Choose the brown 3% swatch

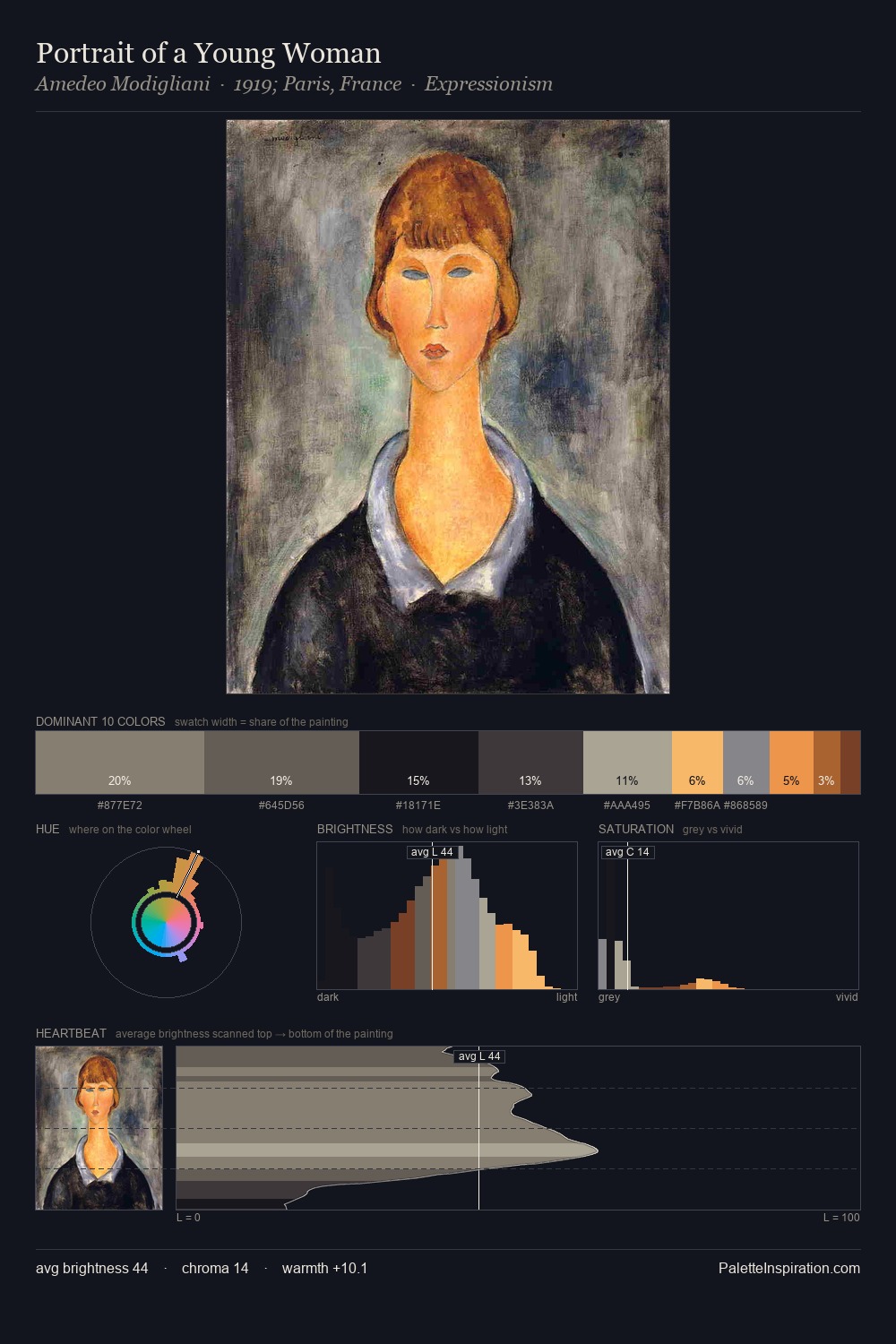[827, 762]
